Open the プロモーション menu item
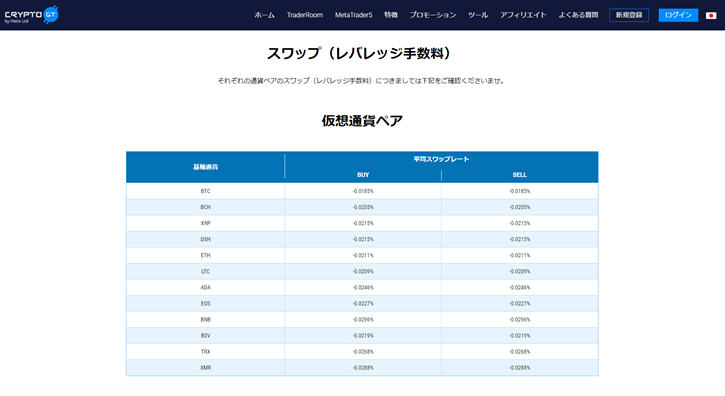 pyautogui.click(x=433, y=15)
